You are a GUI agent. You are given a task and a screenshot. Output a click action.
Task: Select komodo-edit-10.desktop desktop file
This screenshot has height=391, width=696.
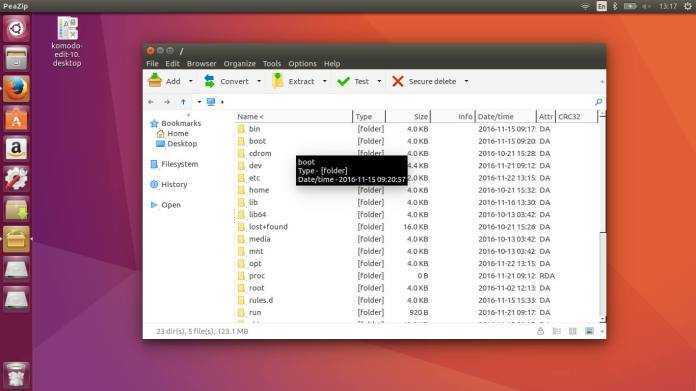[x=67, y=42]
